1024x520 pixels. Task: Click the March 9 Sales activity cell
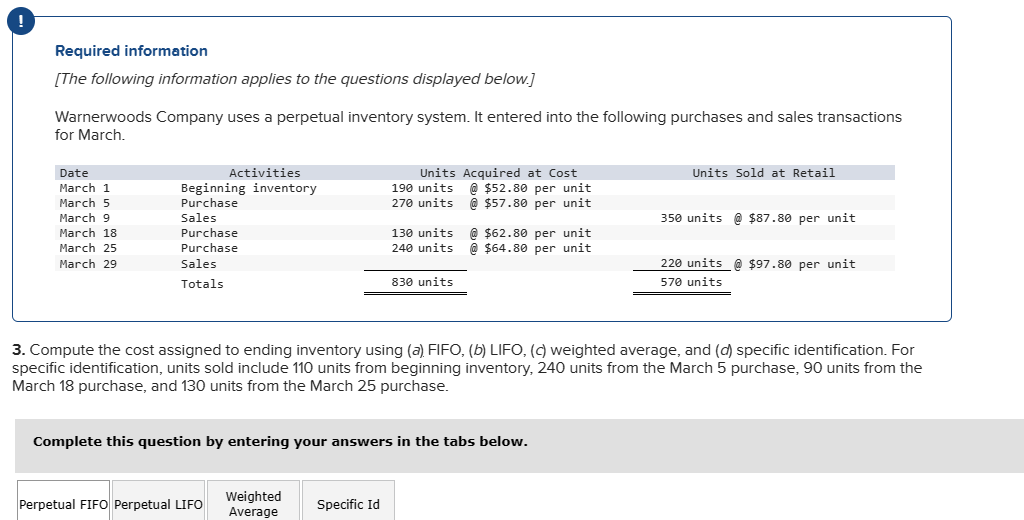pyautogui.click(x=199, y=218)
